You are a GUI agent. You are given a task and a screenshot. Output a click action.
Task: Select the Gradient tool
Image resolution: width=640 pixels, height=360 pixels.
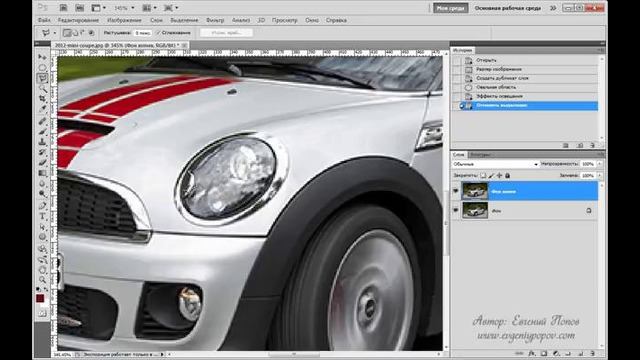42,173
